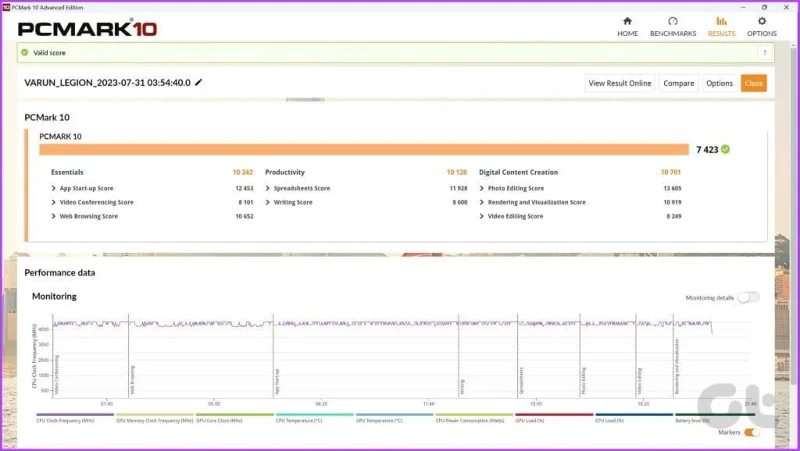Viewport: 800px width, 451px height.
Task: Select GPU Load legend swatch
Action: click(554, 414)
